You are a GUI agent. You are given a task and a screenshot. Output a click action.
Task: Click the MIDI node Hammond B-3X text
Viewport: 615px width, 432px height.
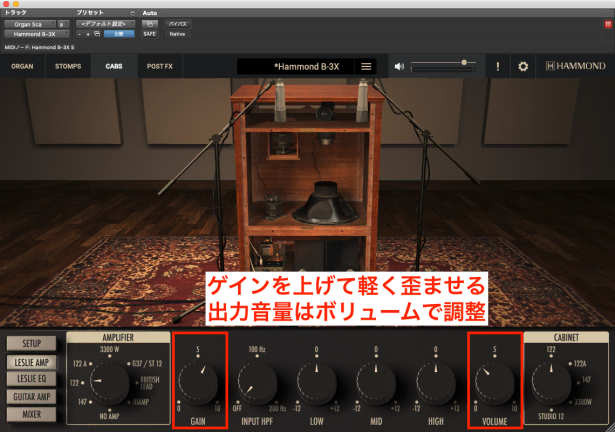tap(39, 47)
